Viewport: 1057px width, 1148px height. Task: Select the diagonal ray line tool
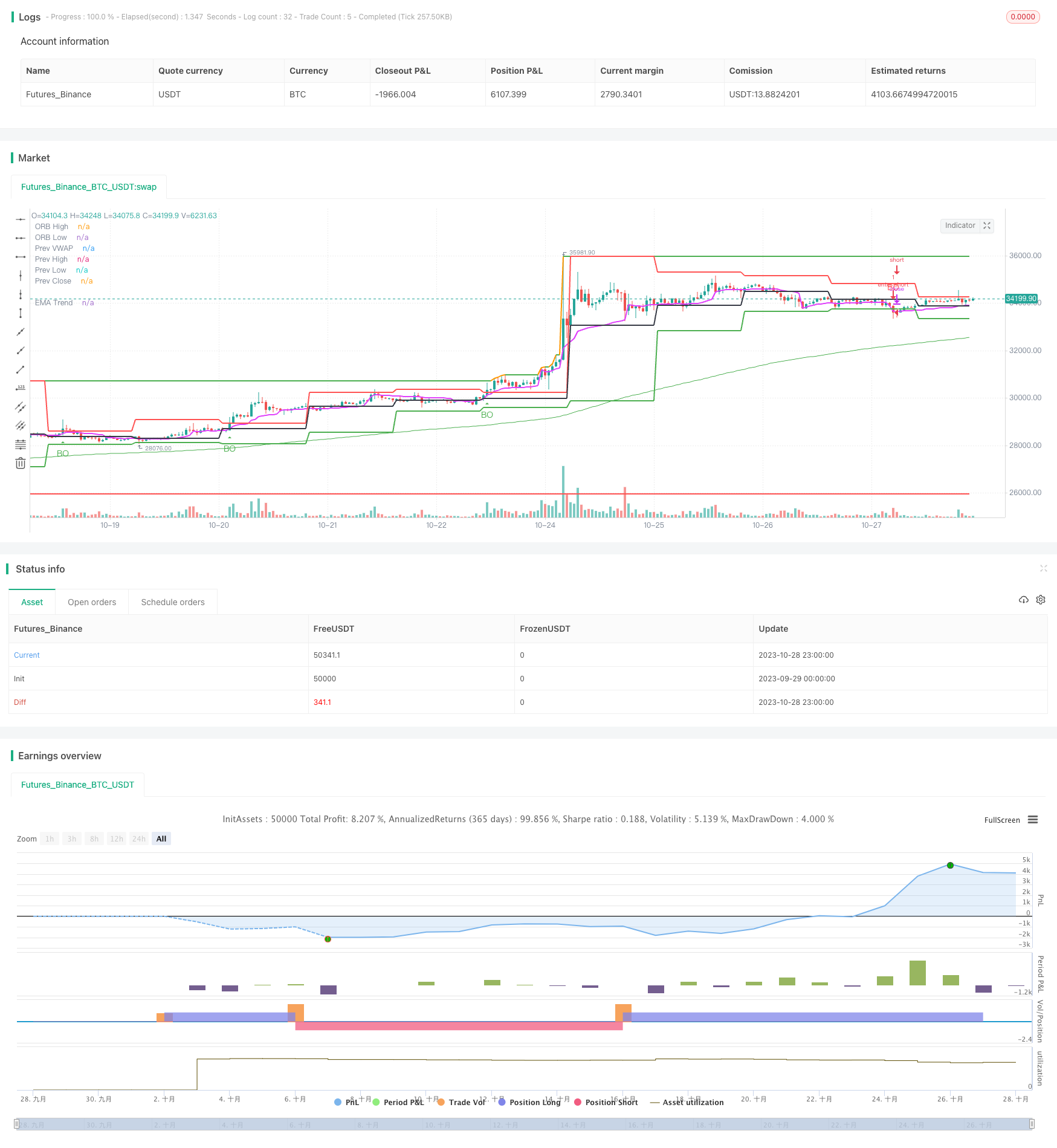pyautogui.click(x=21, y=351)
